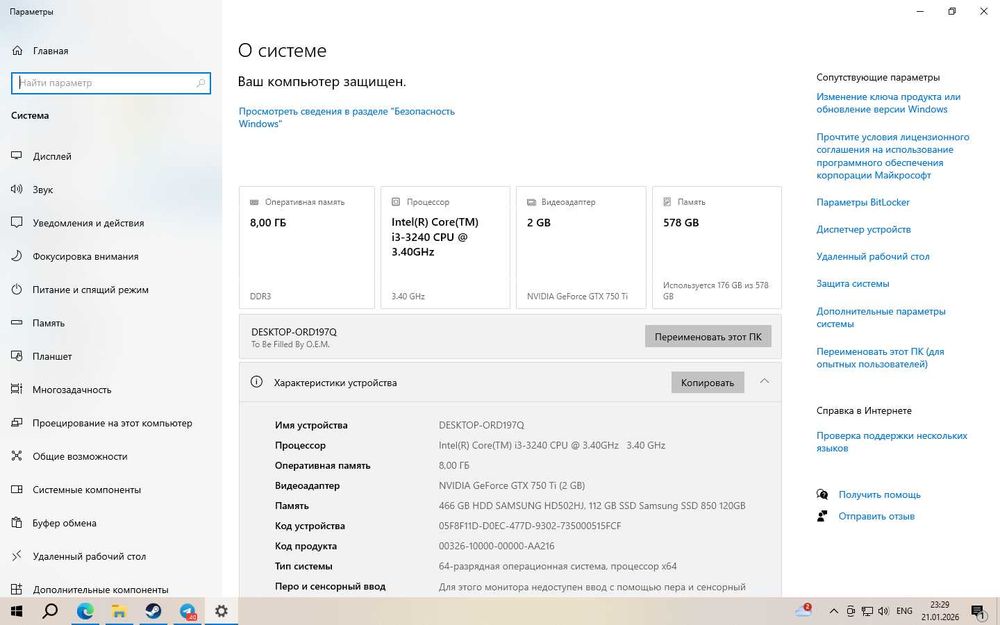Open network status icon in tray
Viewport: 1000px width, 625px height.
point(867,611)
